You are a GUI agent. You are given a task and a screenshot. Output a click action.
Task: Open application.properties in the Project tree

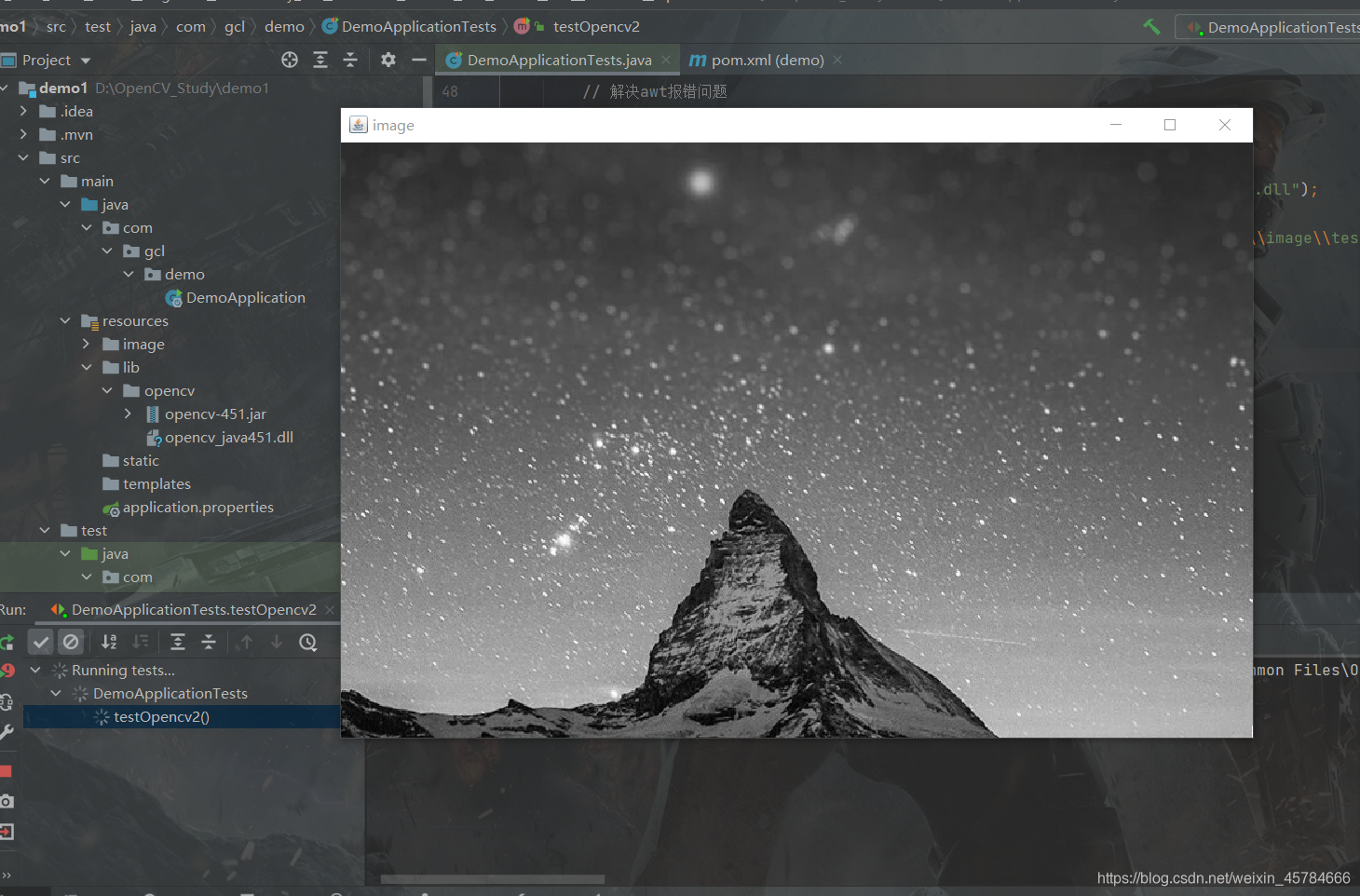pyautogui.click(x=197, y=507)
